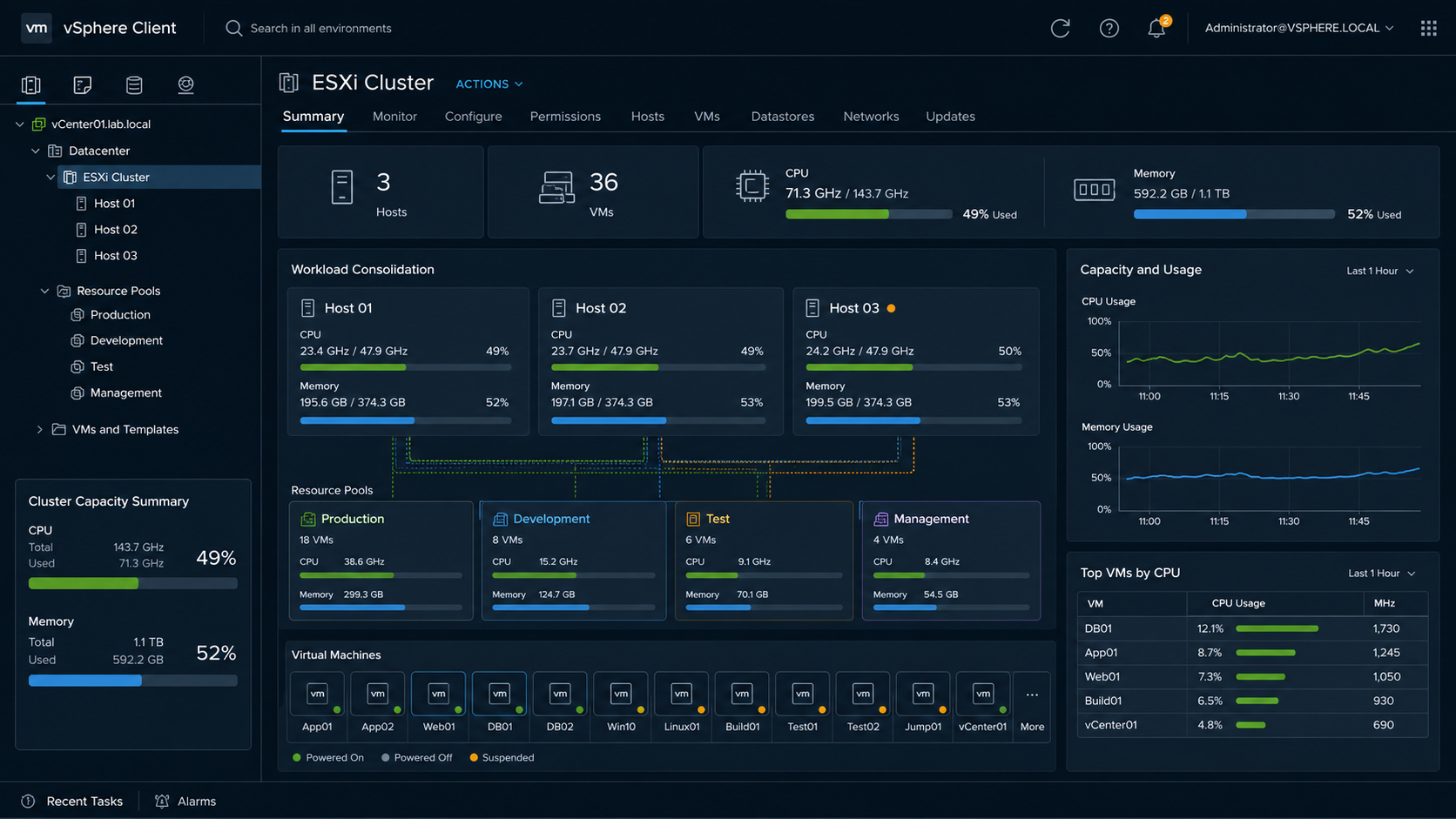Image resolution: width=1456 pixels, height=819 pixels.
Task: Switch to the Hosts tab
Action: (647, 117)
